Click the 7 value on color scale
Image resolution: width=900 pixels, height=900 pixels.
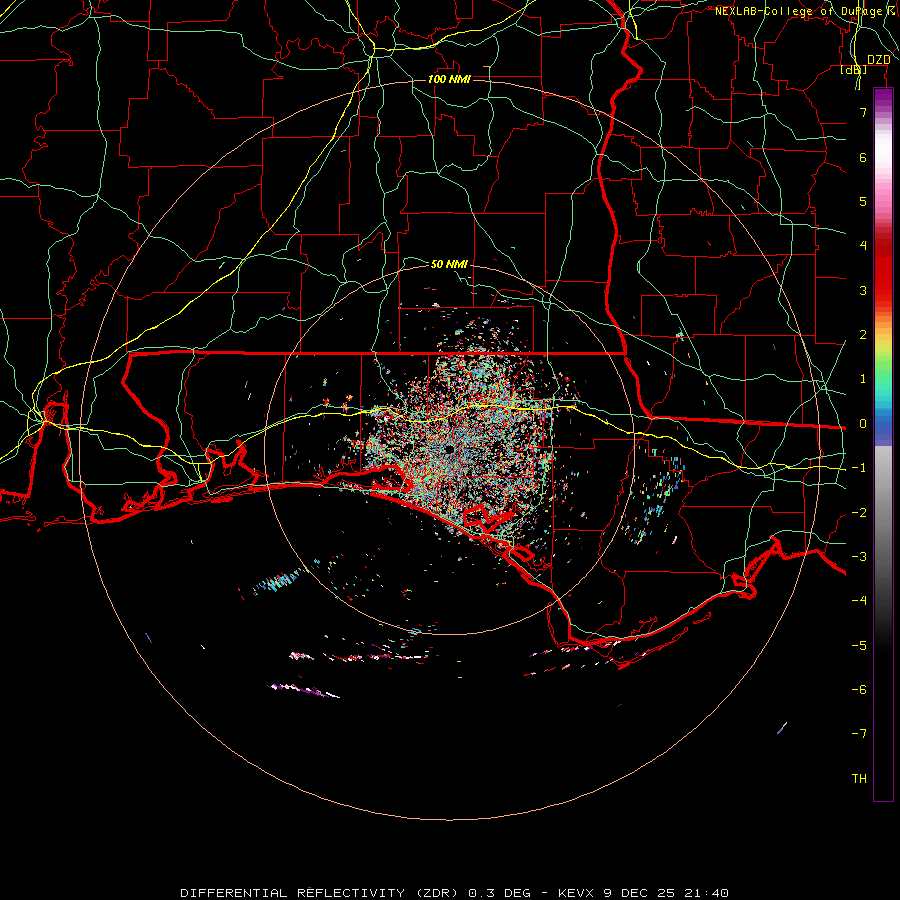pos(863,112)
